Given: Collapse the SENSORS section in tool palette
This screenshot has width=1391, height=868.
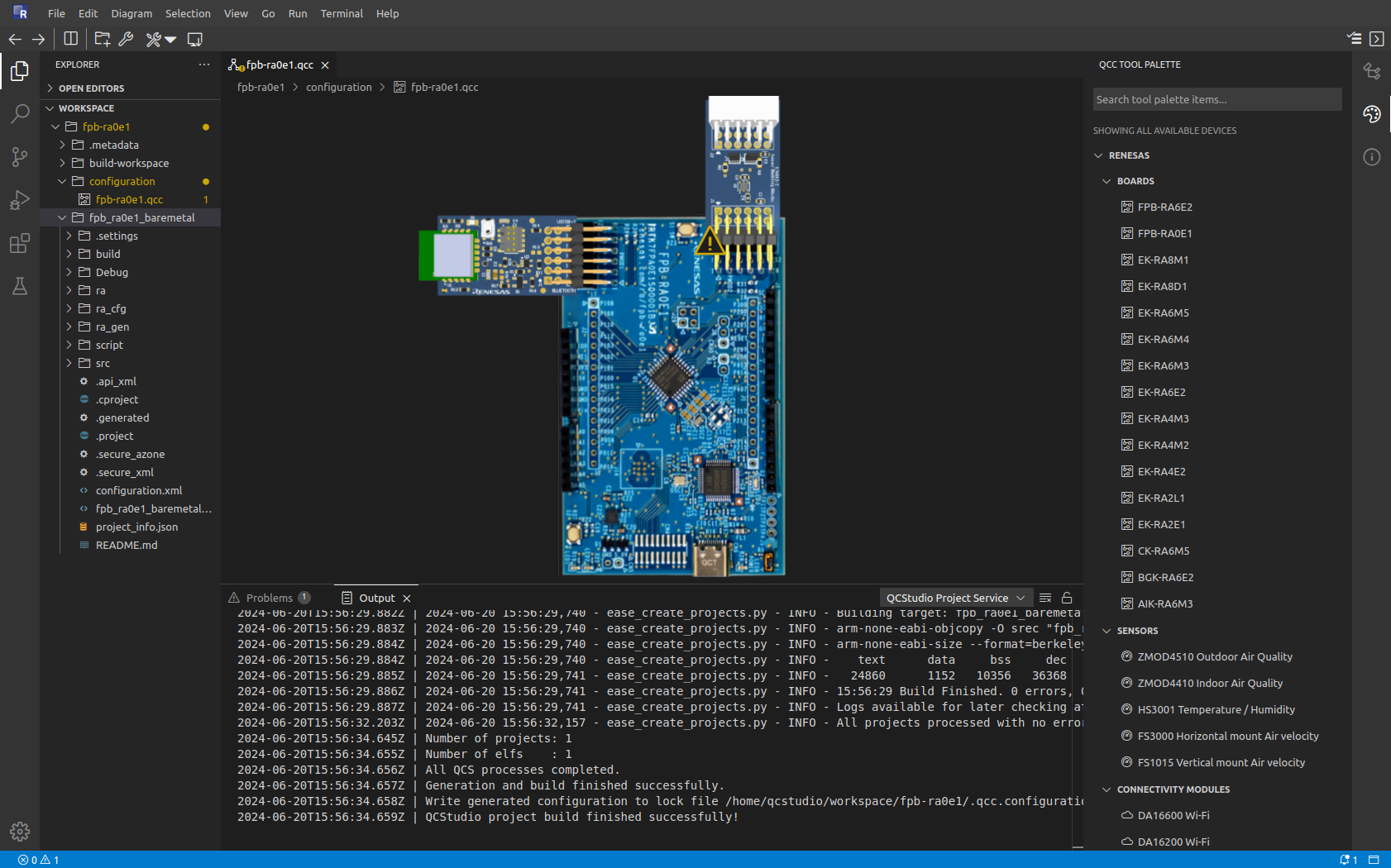Looking at the screenshot, I should (1137, 631).
